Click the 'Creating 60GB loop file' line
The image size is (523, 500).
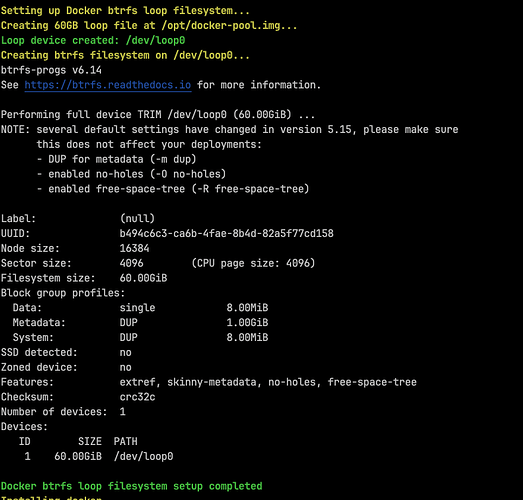149,26
